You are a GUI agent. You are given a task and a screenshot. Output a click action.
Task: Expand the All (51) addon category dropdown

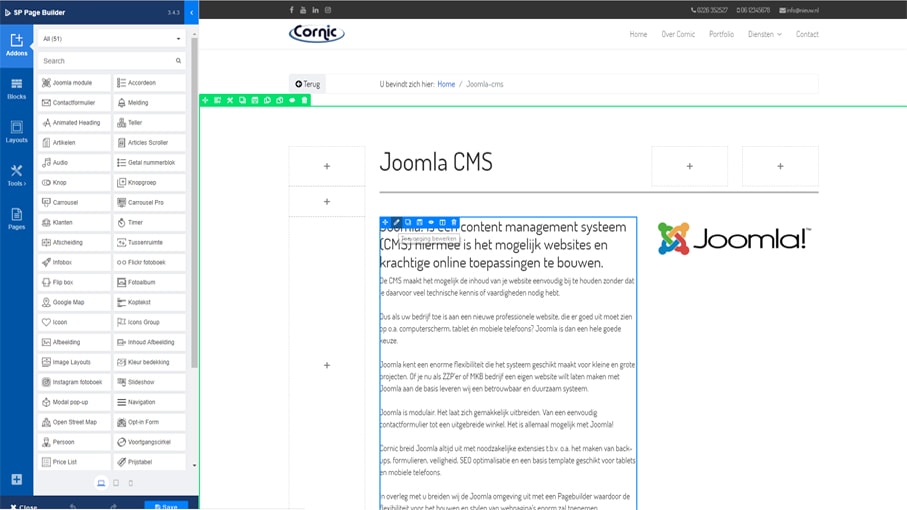[x=112, y=39]
